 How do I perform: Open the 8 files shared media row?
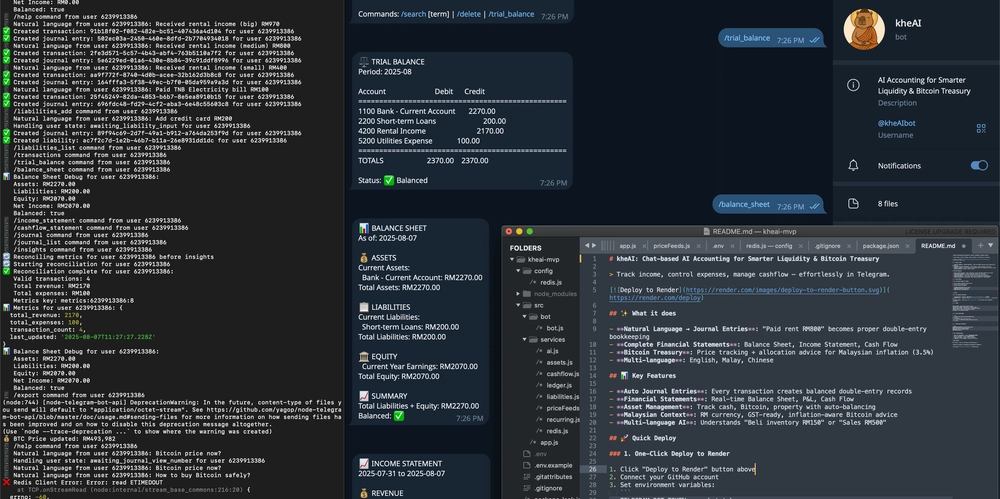coord(916,204)
